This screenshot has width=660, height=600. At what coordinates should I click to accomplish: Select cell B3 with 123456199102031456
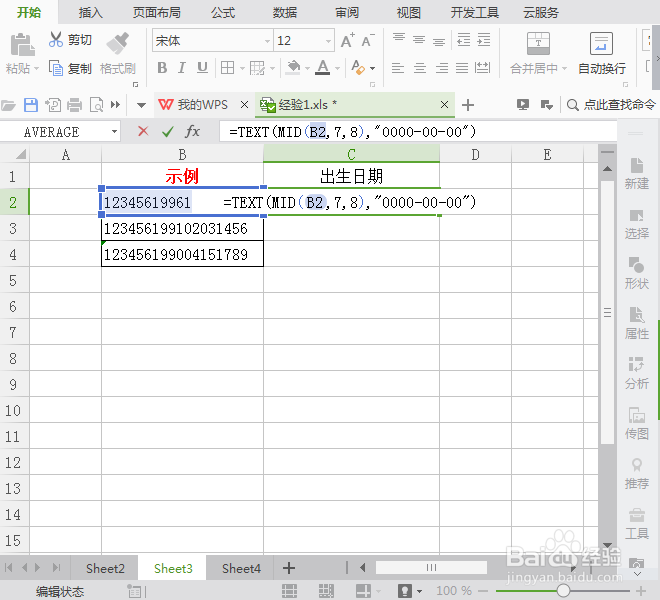(182, 229)
